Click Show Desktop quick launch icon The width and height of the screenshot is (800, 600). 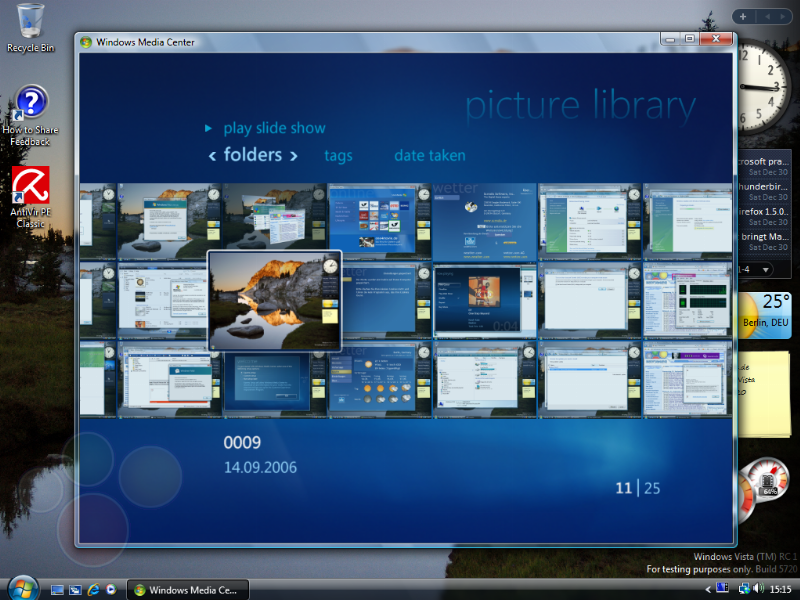(x=57, y=590)
